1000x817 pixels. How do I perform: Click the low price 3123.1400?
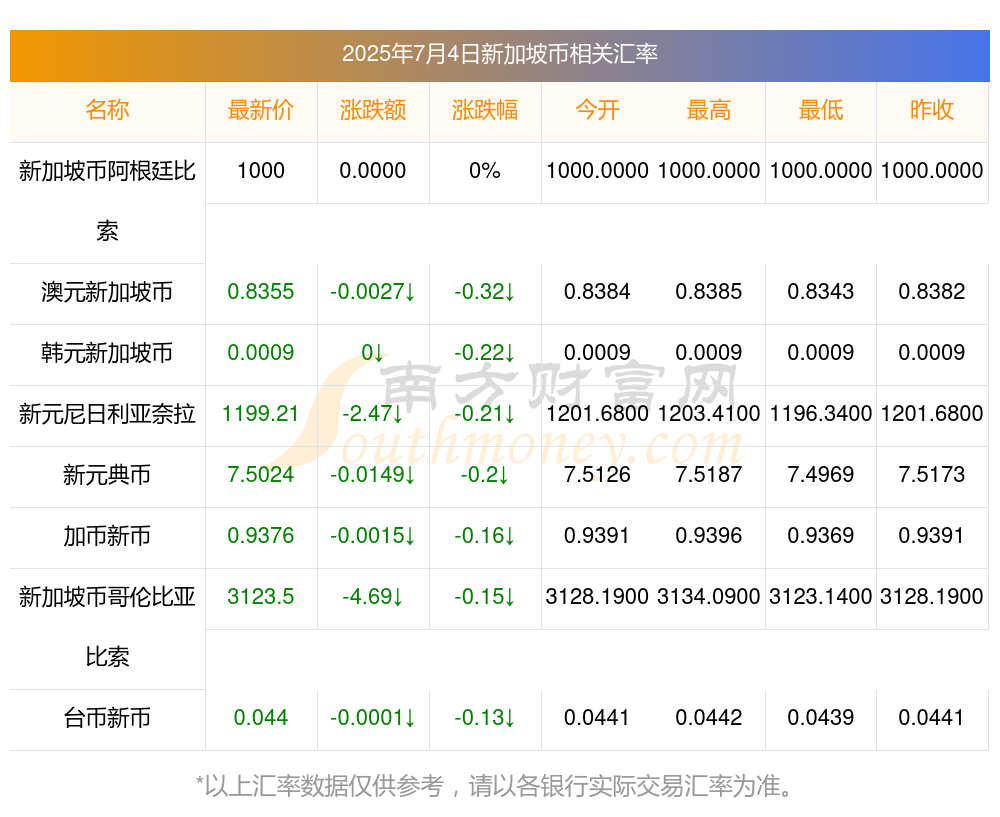[821, 597]
